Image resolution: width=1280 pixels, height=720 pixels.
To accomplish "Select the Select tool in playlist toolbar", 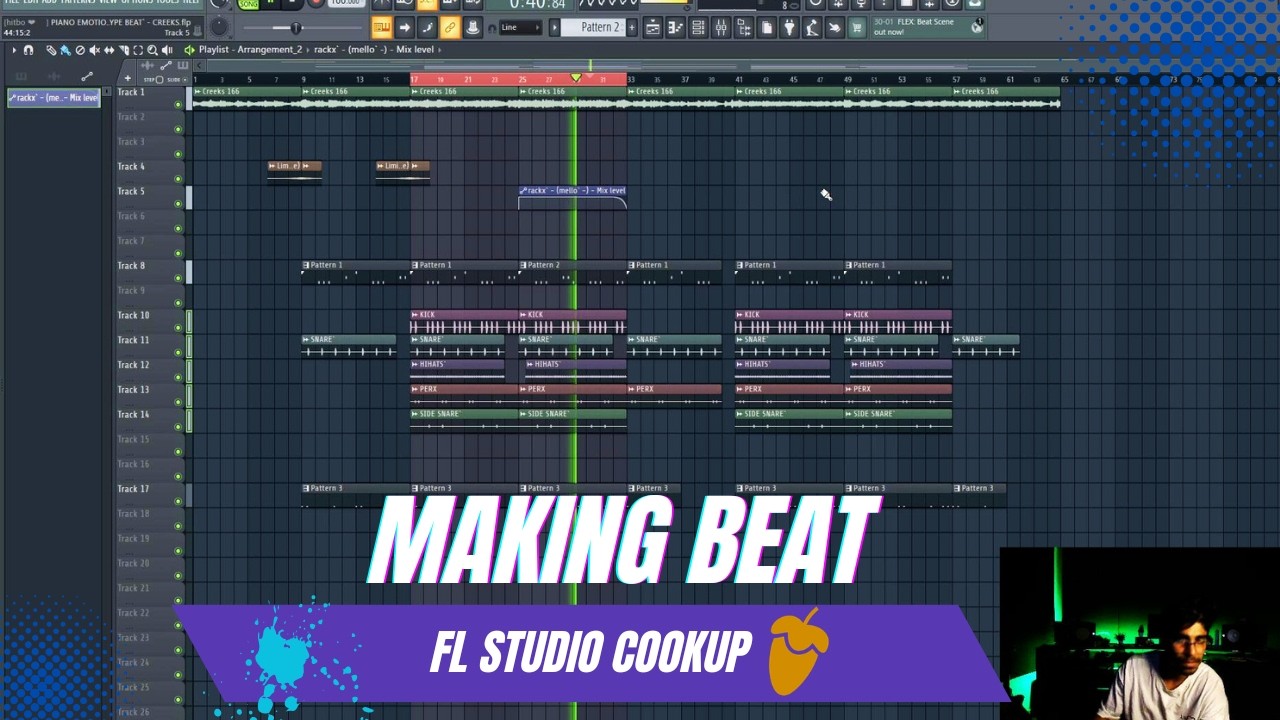I will pos(138,50).
